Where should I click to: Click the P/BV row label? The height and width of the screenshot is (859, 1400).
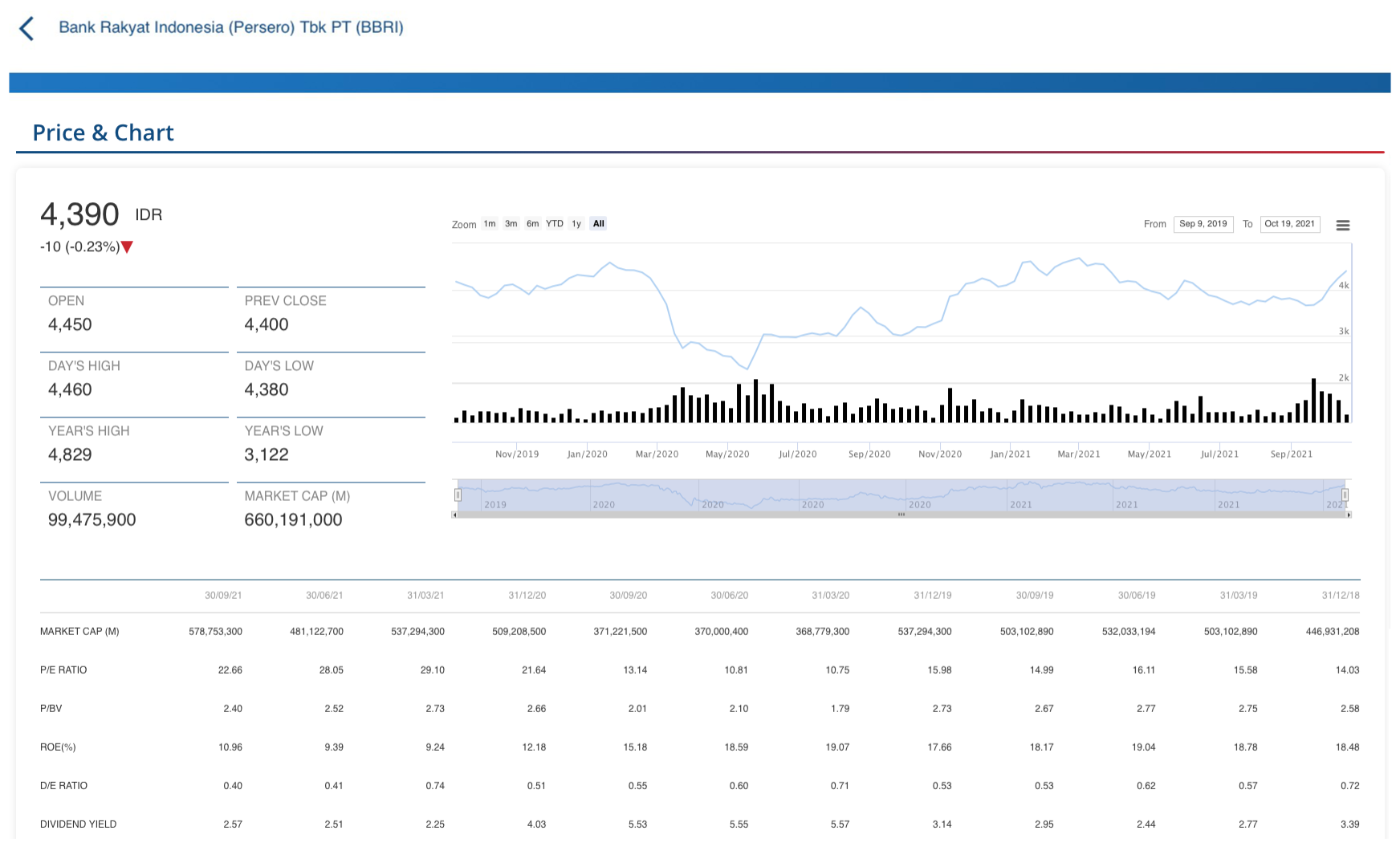51,709
